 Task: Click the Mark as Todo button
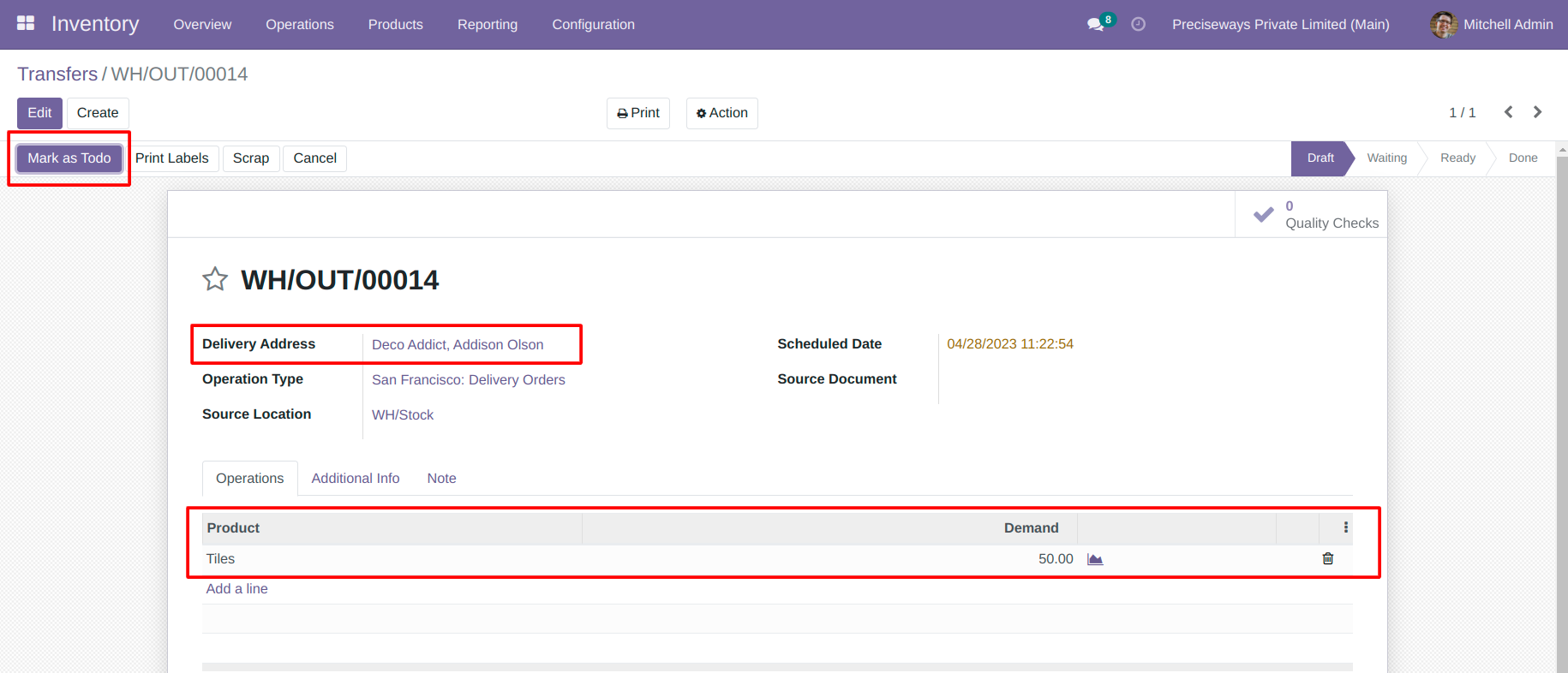[69, 158]
